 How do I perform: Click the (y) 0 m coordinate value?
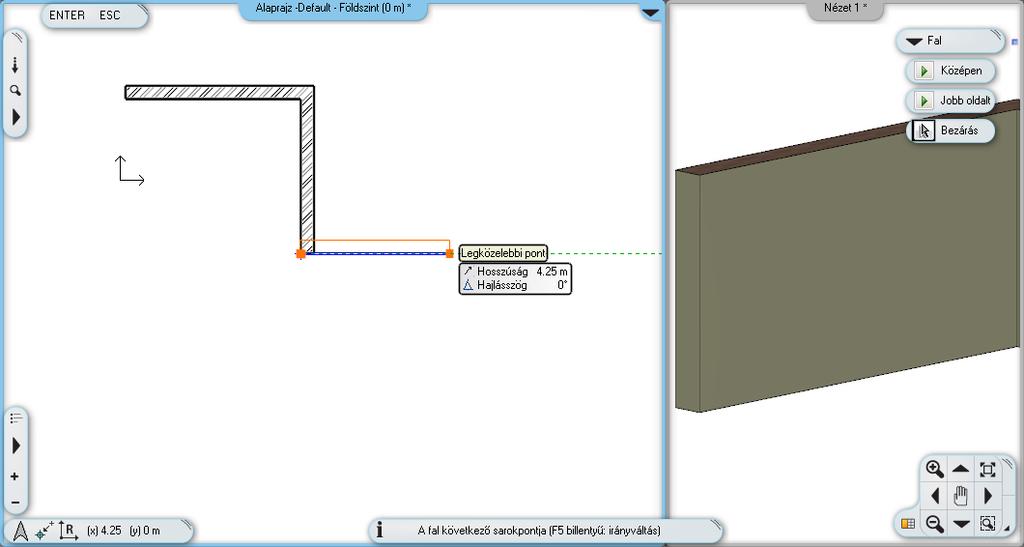click(x=145, y=531)
